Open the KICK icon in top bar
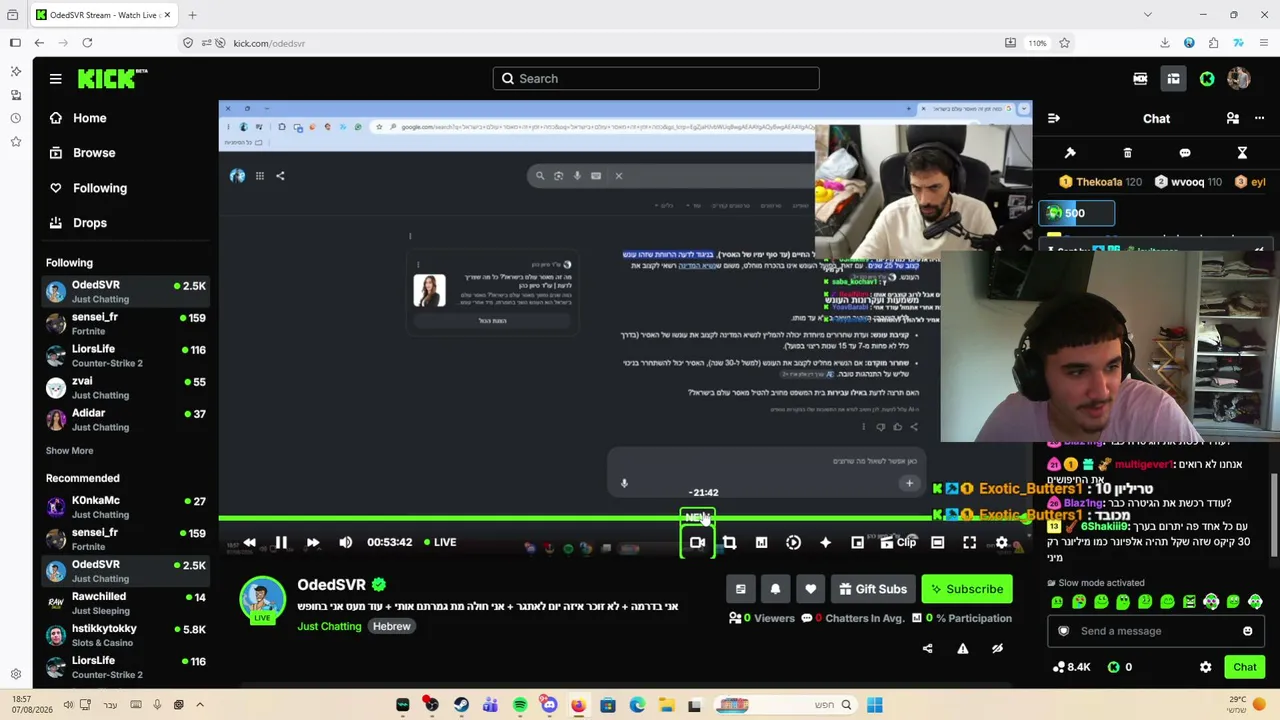Screen dimensions: 1280x720 click(1140, 79)
